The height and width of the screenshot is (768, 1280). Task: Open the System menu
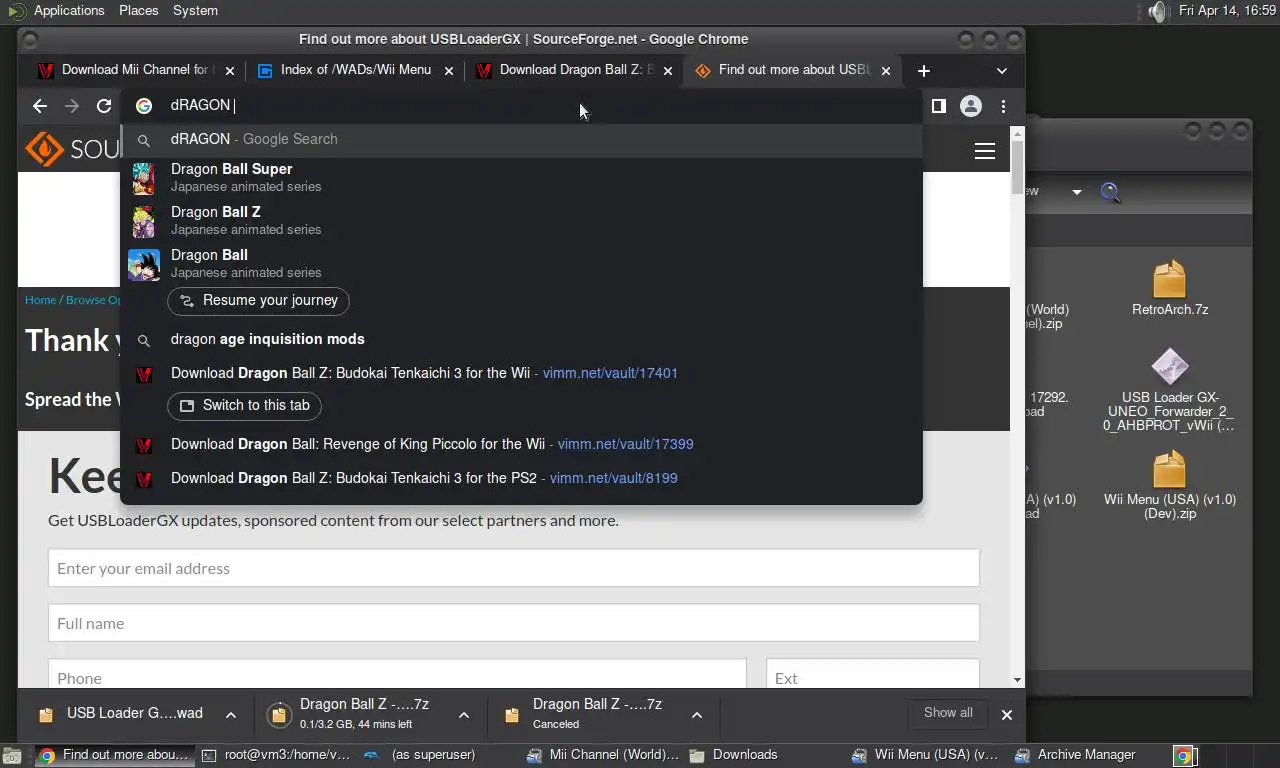point(195,11)
